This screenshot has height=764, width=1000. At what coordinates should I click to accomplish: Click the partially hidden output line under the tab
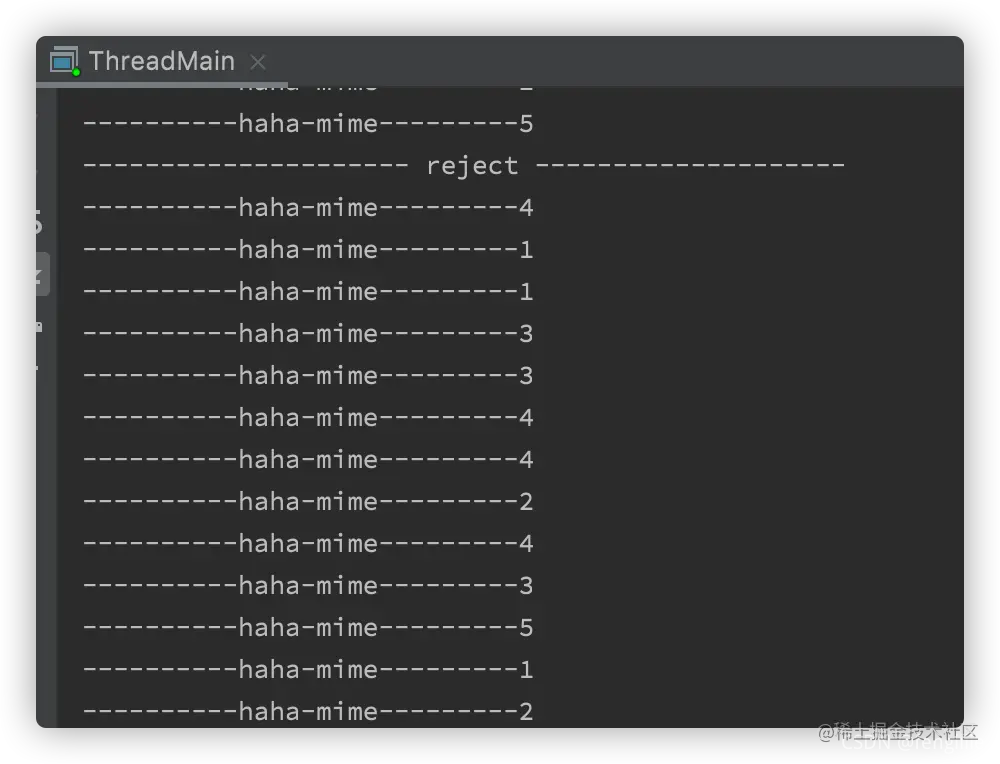308,89
